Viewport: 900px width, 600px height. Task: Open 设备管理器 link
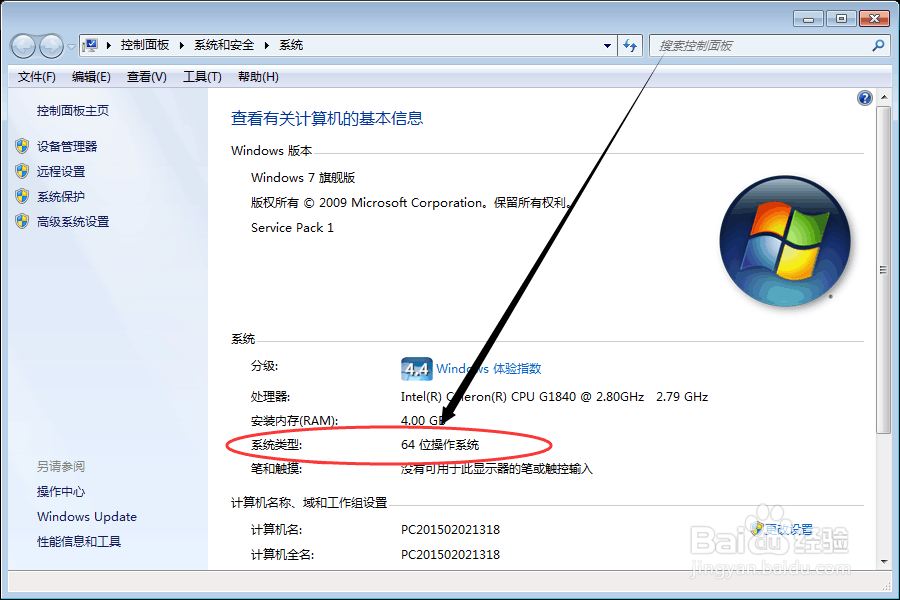67,146
